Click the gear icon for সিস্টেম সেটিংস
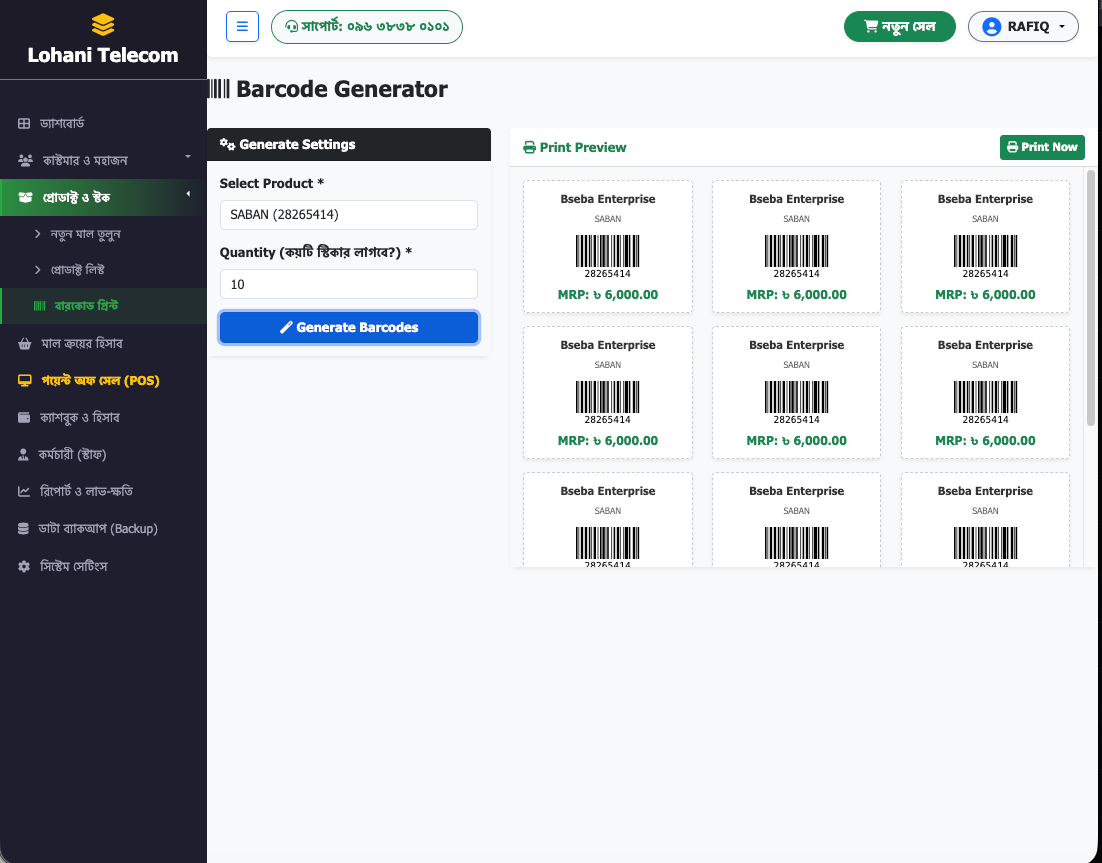This screenshot has width=1102, height=863. [24, 566]
